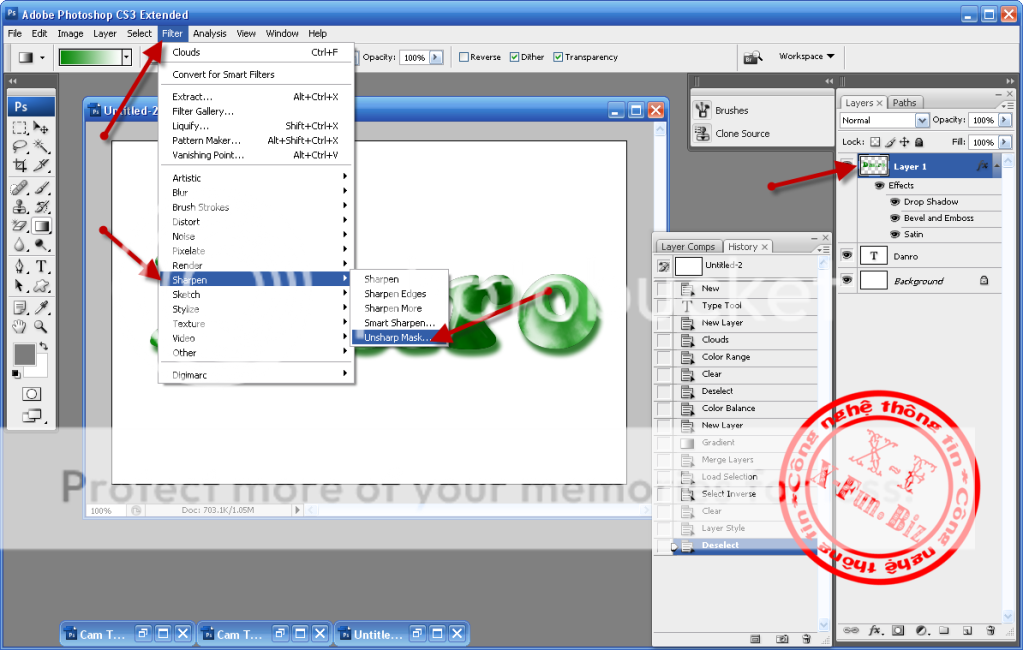Swap foreground and background colors
1023x650 pixels.
pyautogui.click(x=43, y=346)
